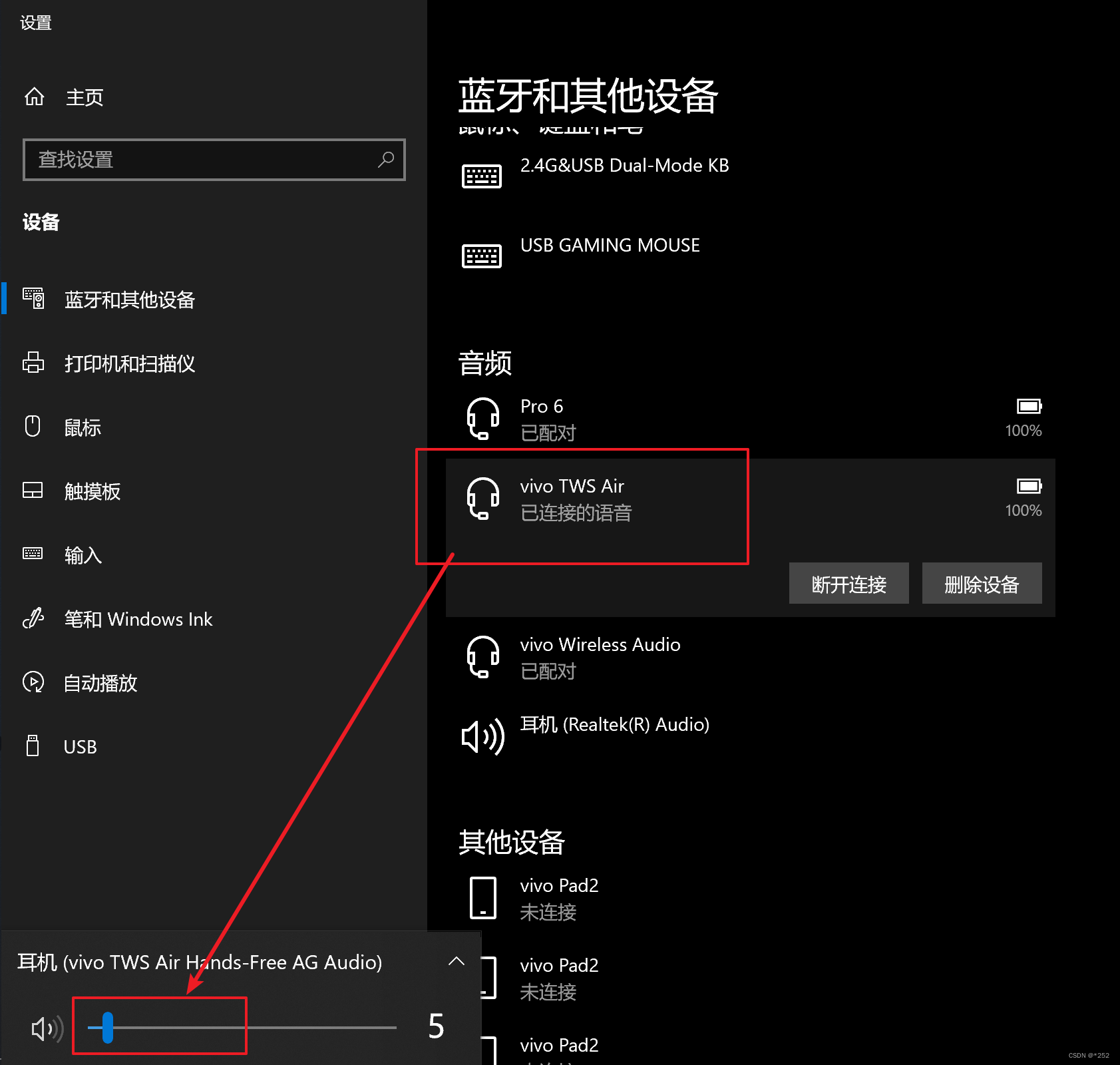The image size is (1120, 1065).
Task: Click the search magnifier icon in 查找设置
Action: pos(386,159)
